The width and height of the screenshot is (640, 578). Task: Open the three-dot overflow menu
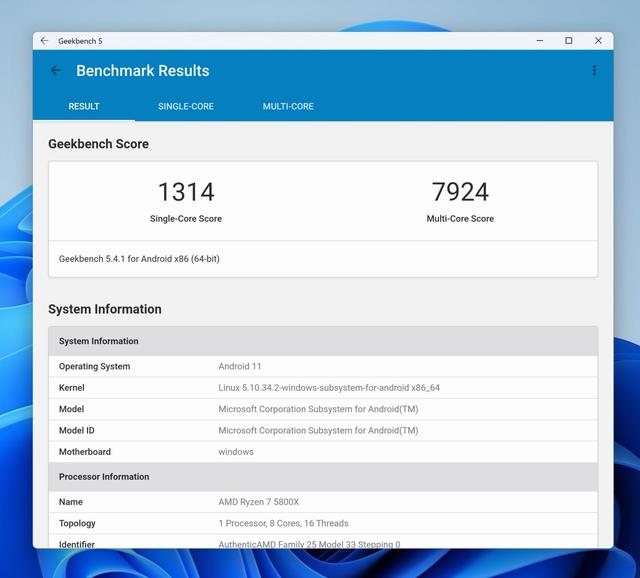[594, 71]
